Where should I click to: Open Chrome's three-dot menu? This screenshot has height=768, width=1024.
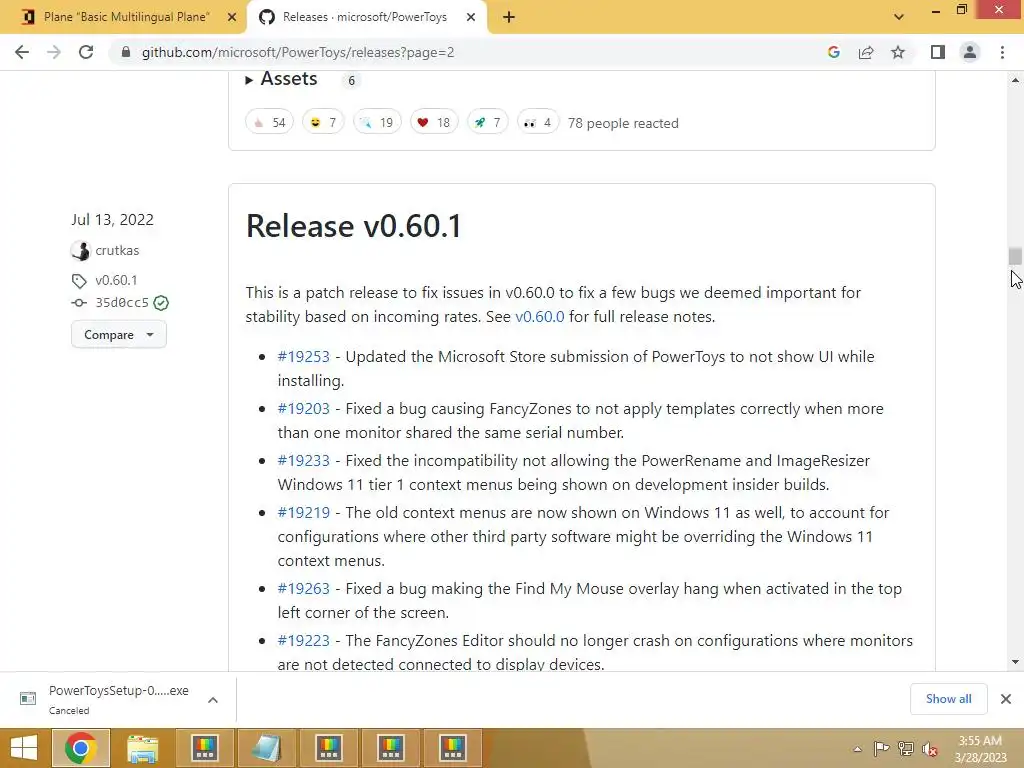[1002, 52]
